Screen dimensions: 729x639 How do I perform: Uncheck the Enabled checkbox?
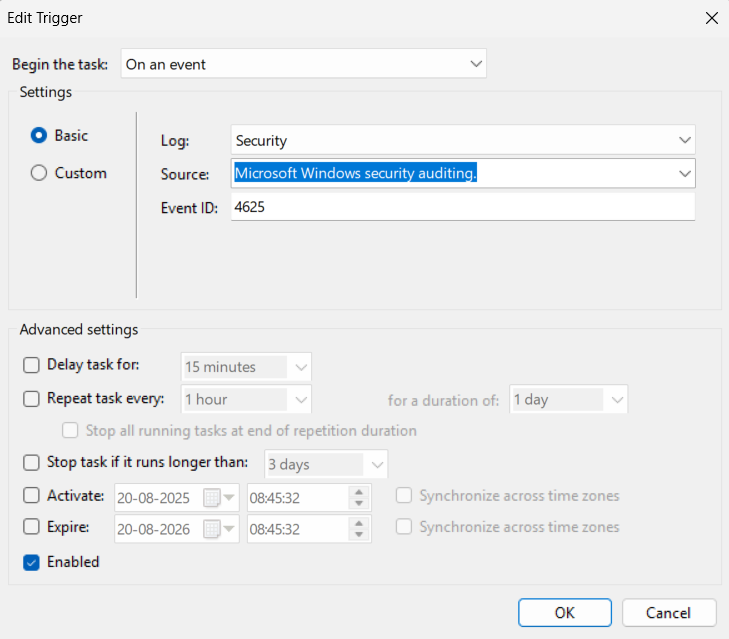(x=32, y=563)
